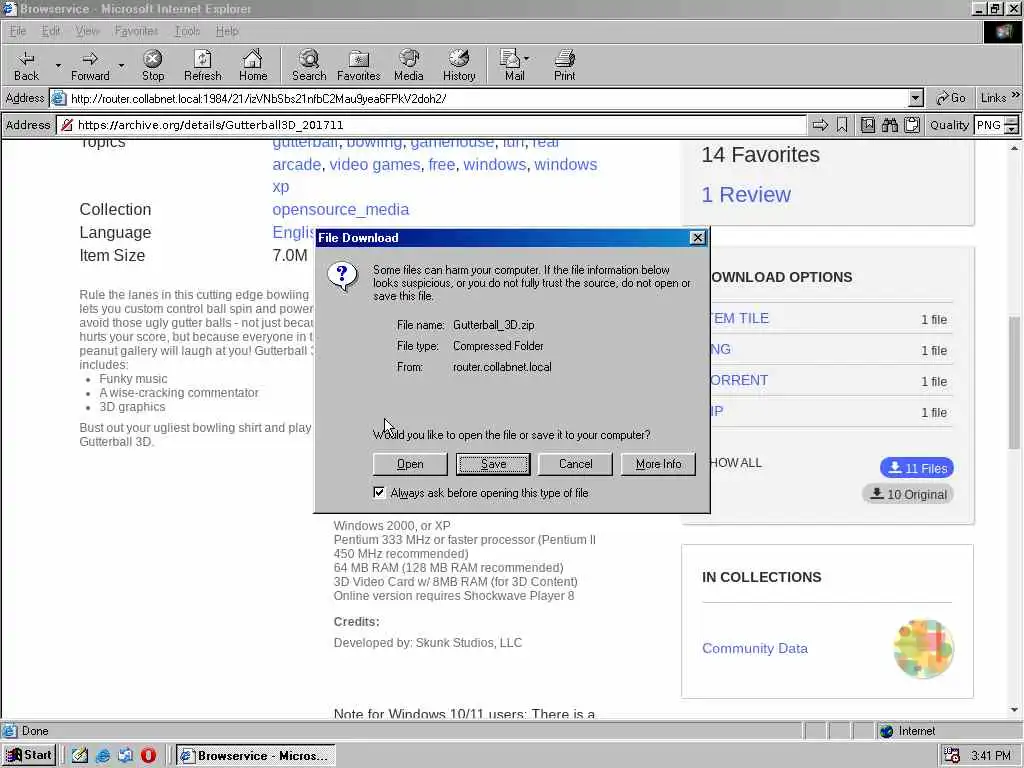Open the Back button history dropdown arrow
Screen dimensions: 1024x768
pos(58,65)
